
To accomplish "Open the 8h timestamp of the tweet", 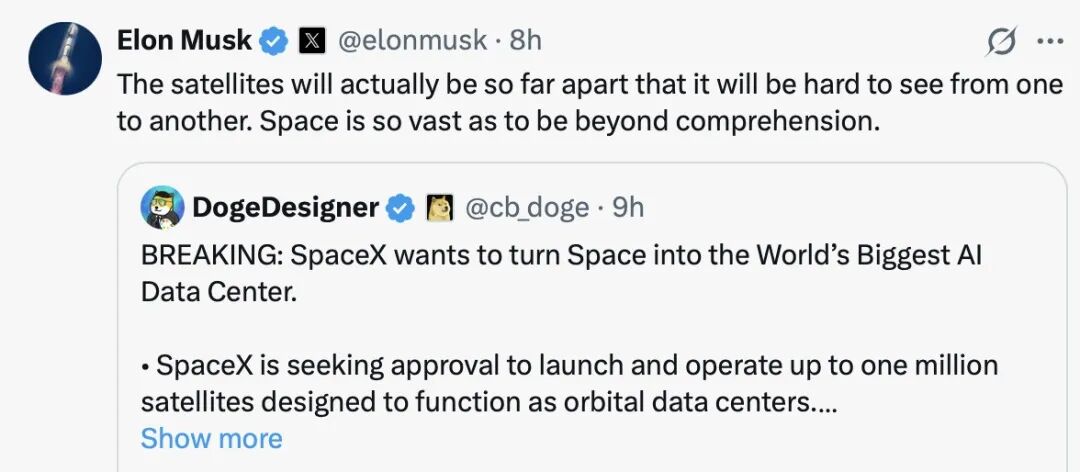I will coord(525,41).
